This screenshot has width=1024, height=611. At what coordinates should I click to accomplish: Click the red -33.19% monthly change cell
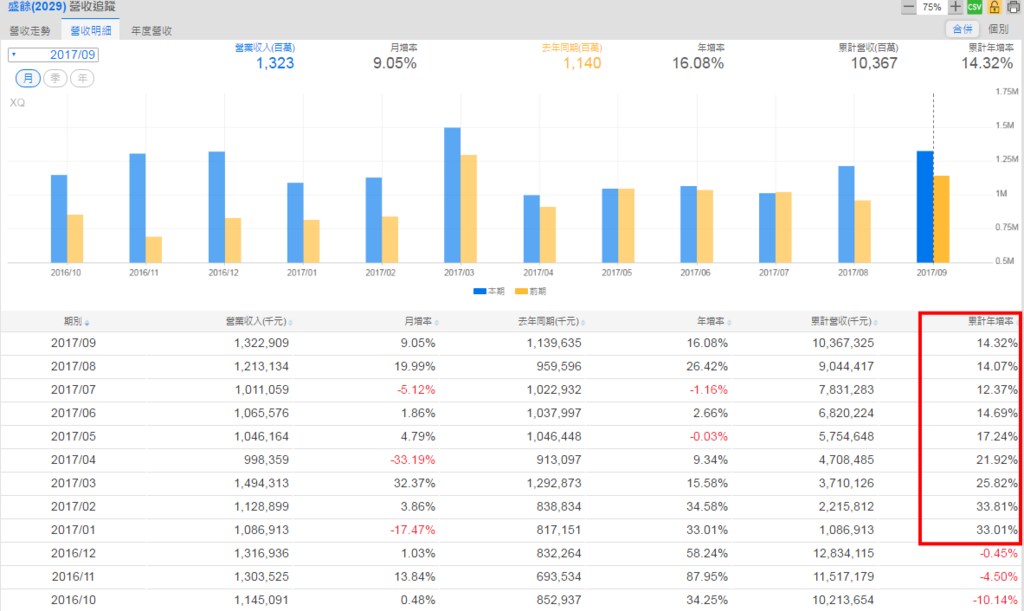pyautogui.click(x=413, y=460)
